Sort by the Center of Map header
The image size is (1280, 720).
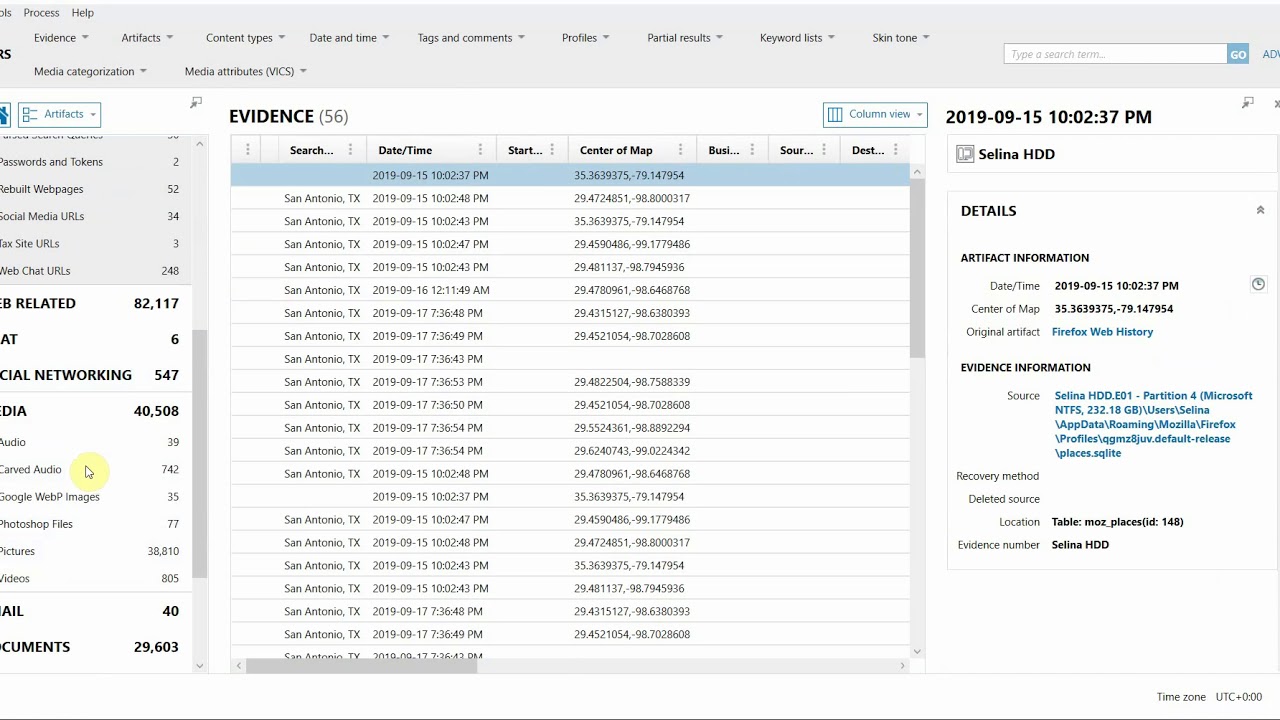pos(616,150)
